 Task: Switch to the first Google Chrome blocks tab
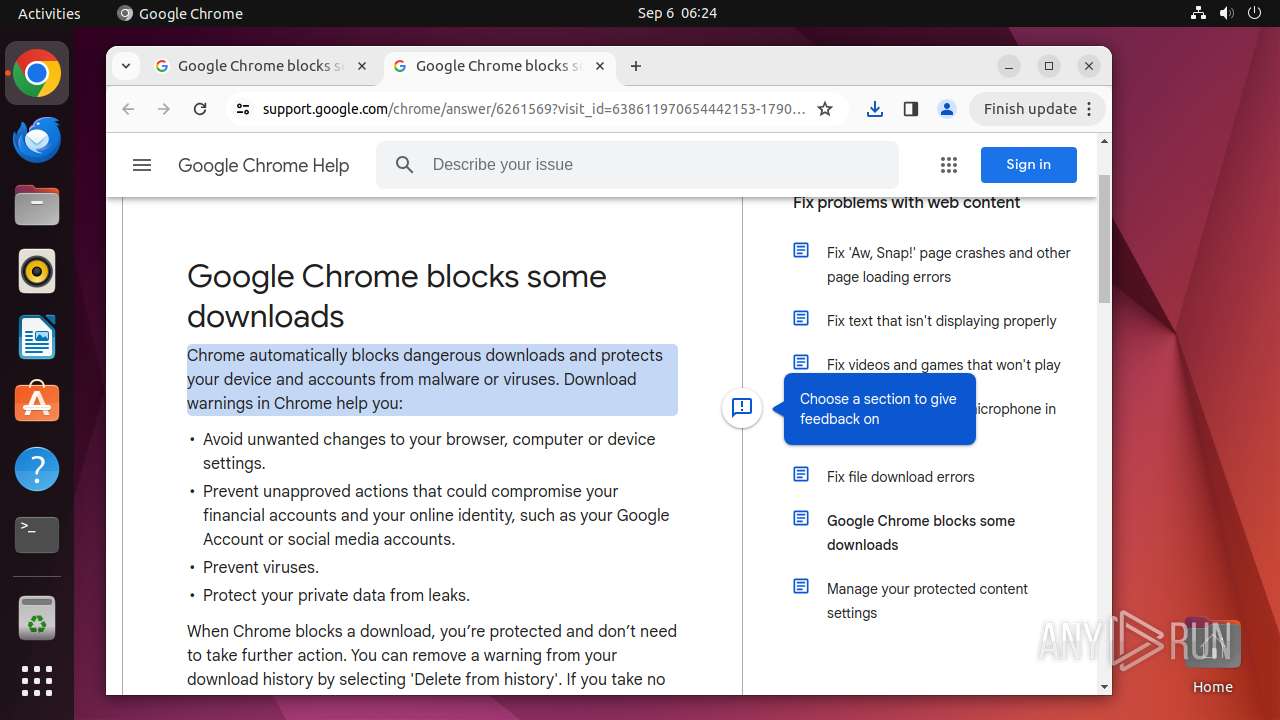coord(261,66)
